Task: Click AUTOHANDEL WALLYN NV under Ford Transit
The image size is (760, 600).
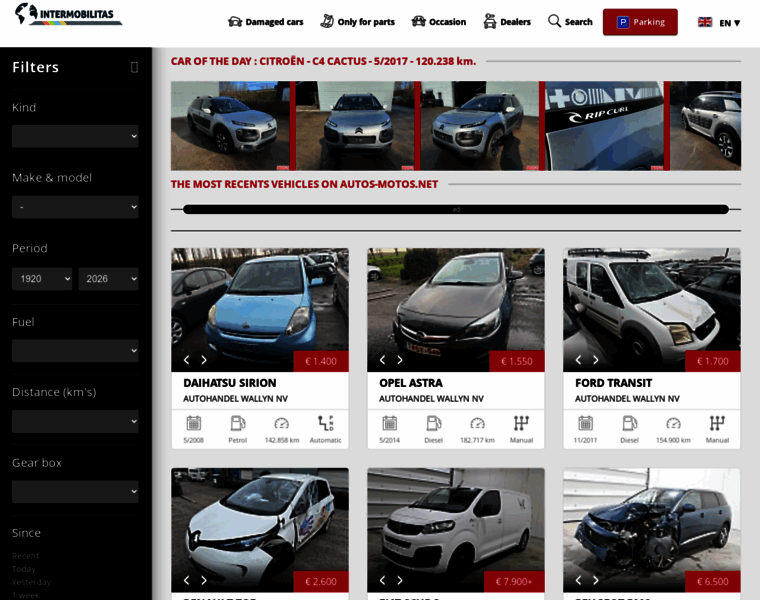Action: coord(627,398)
